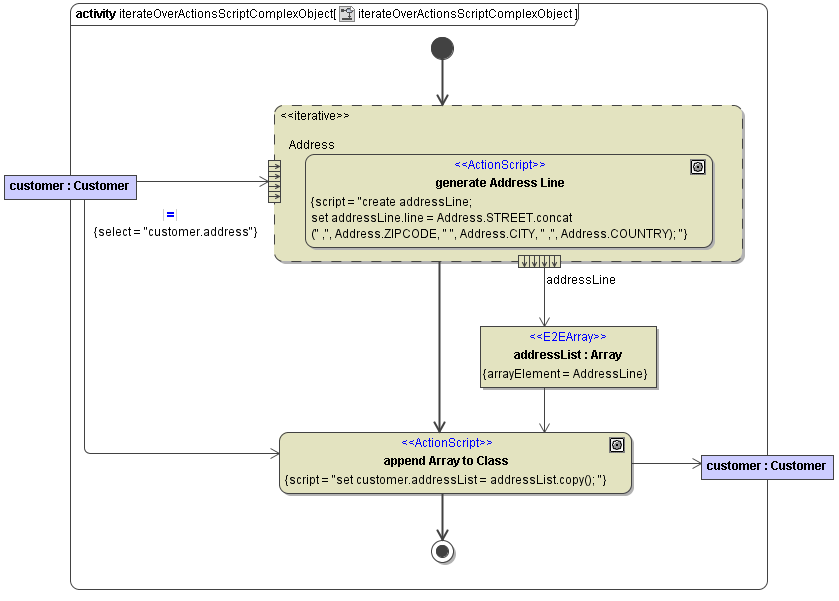Click the «E2EArray» stereotype label

pyautogui.click(x=568, y=338)
